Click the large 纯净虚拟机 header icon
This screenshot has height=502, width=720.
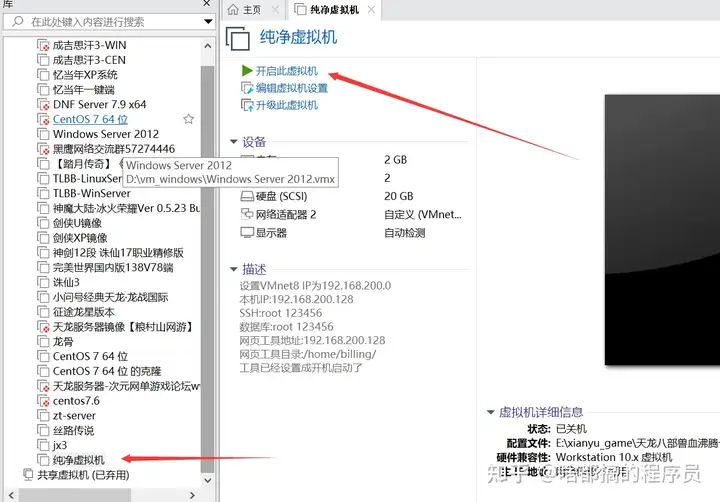click(x=237, y=38)
